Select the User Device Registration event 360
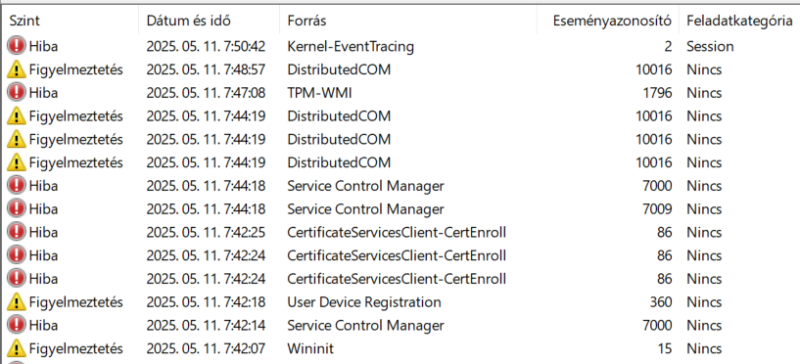The height and width of the screenshot is (364, 800). 400,302
